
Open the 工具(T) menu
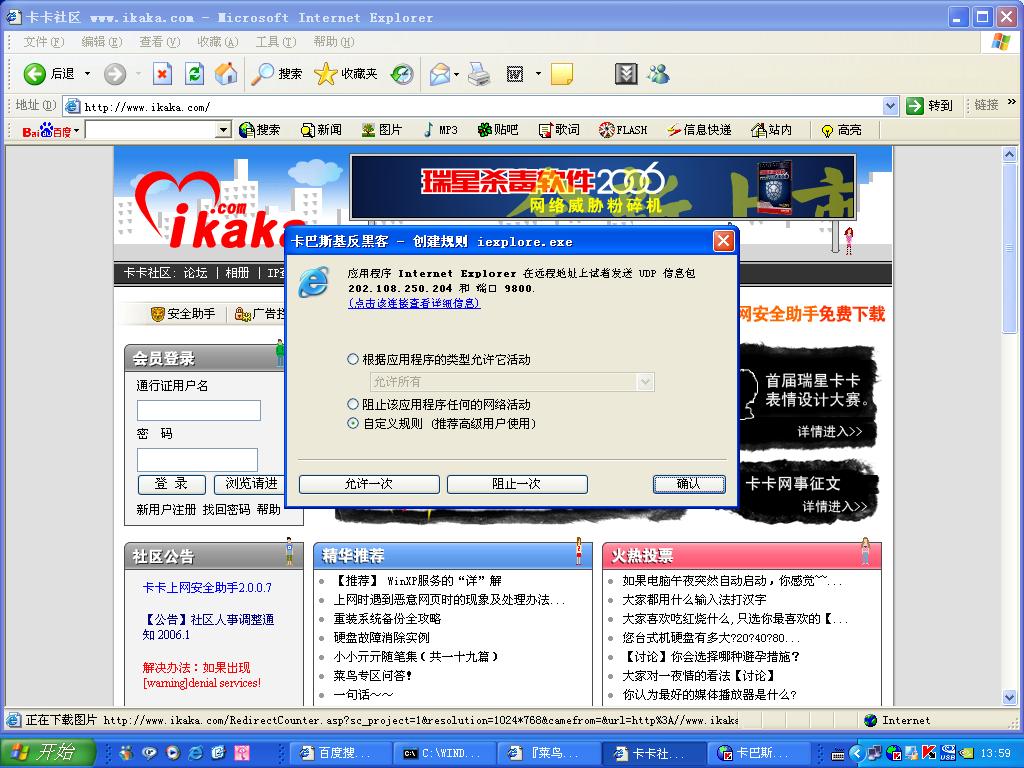point(276,42)
